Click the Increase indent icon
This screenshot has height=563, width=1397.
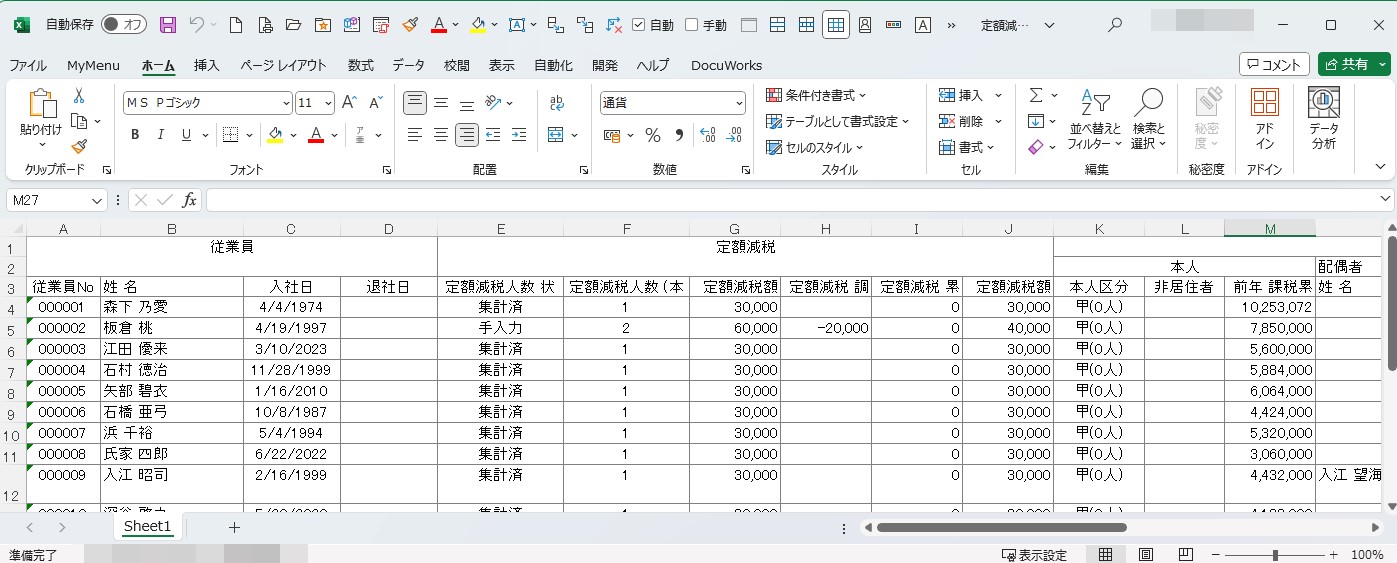[x=519, y=135]
